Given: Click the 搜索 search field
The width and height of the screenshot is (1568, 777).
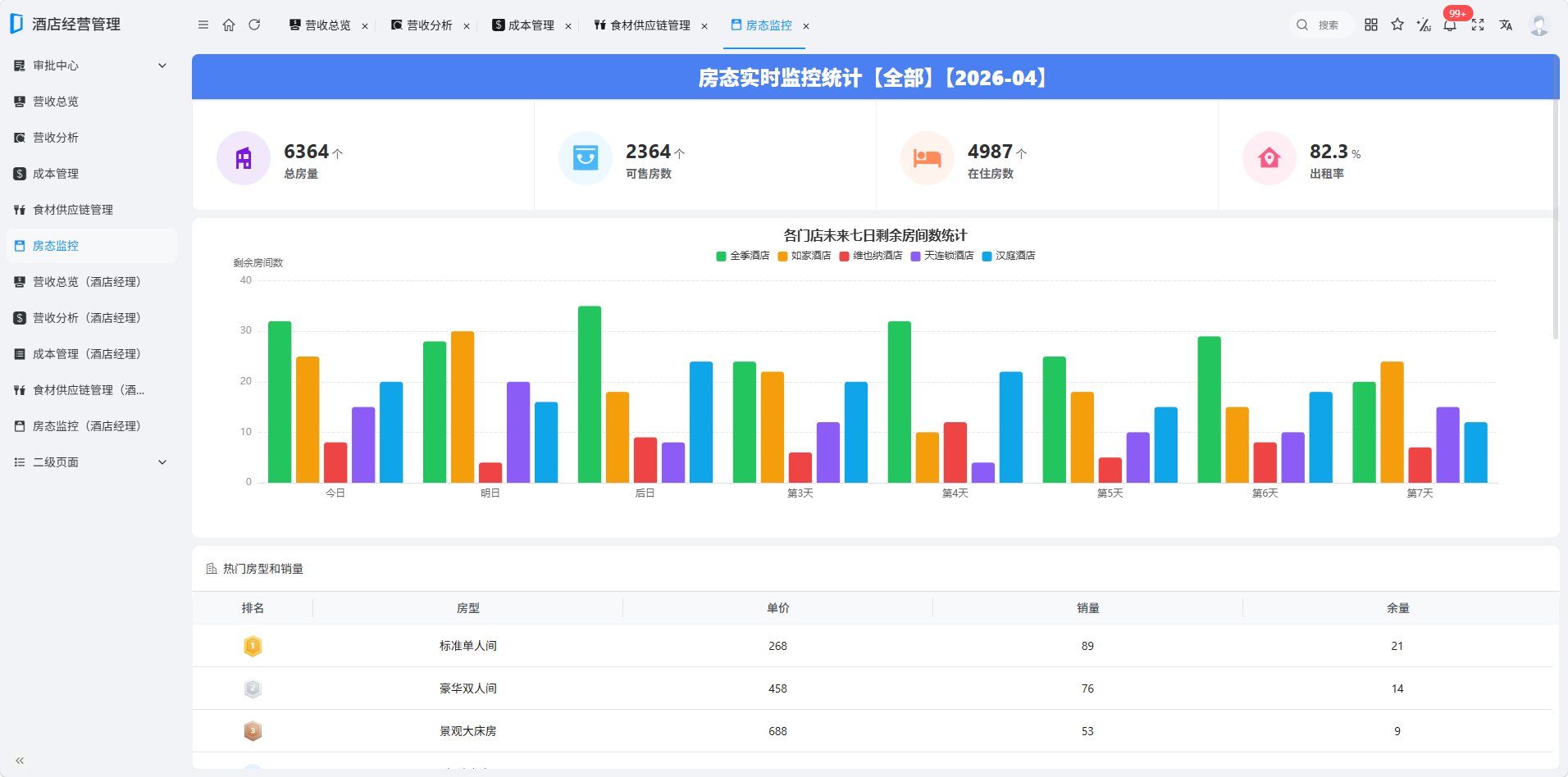Looking at the screenshot, I should (x=1321, y=25).
